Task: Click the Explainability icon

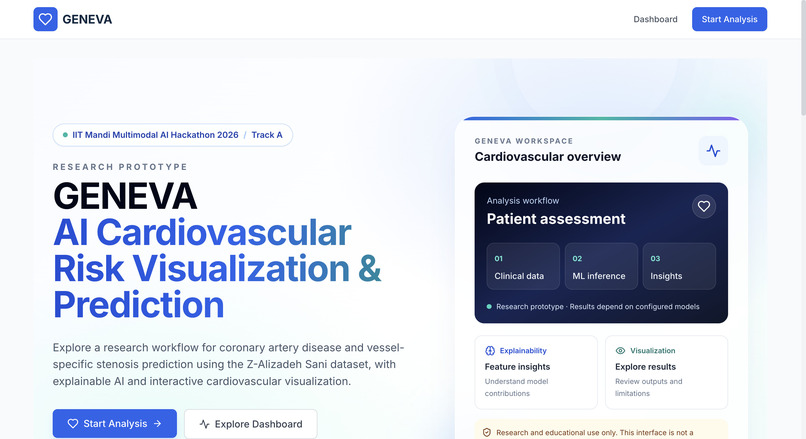Action: [490, 351]
